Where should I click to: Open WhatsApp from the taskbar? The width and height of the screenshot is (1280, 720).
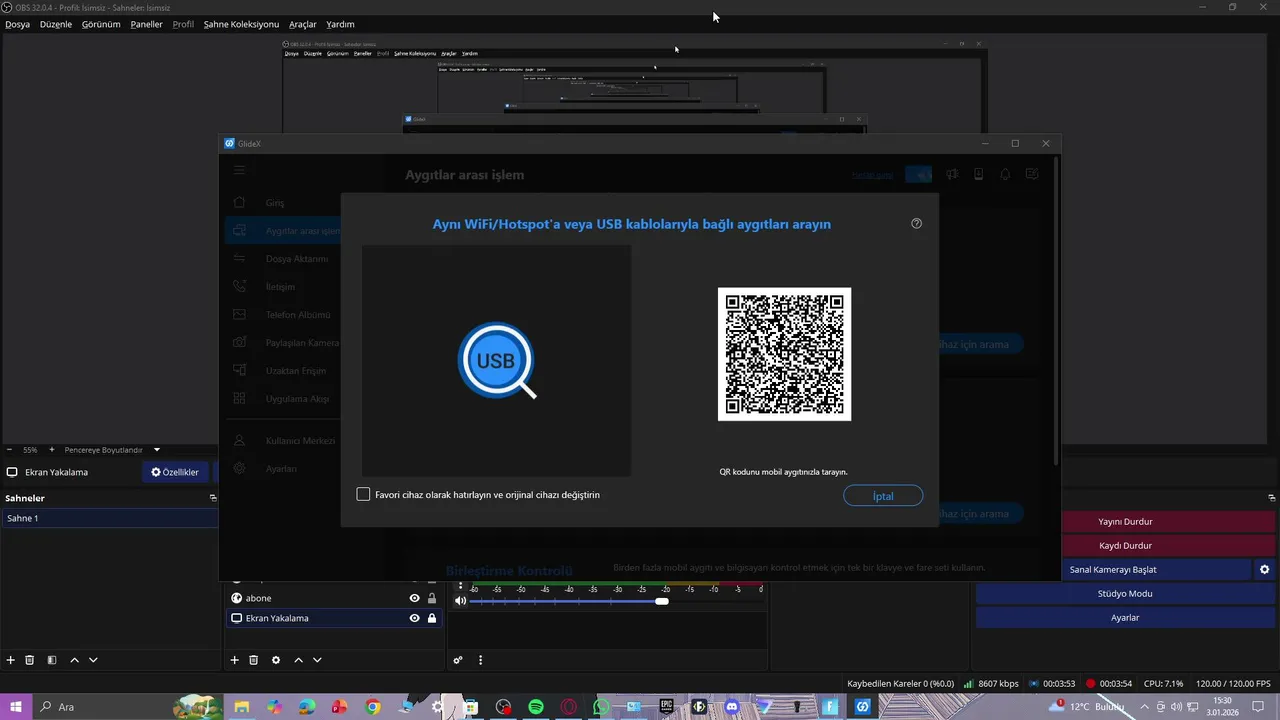pos(601,707)
